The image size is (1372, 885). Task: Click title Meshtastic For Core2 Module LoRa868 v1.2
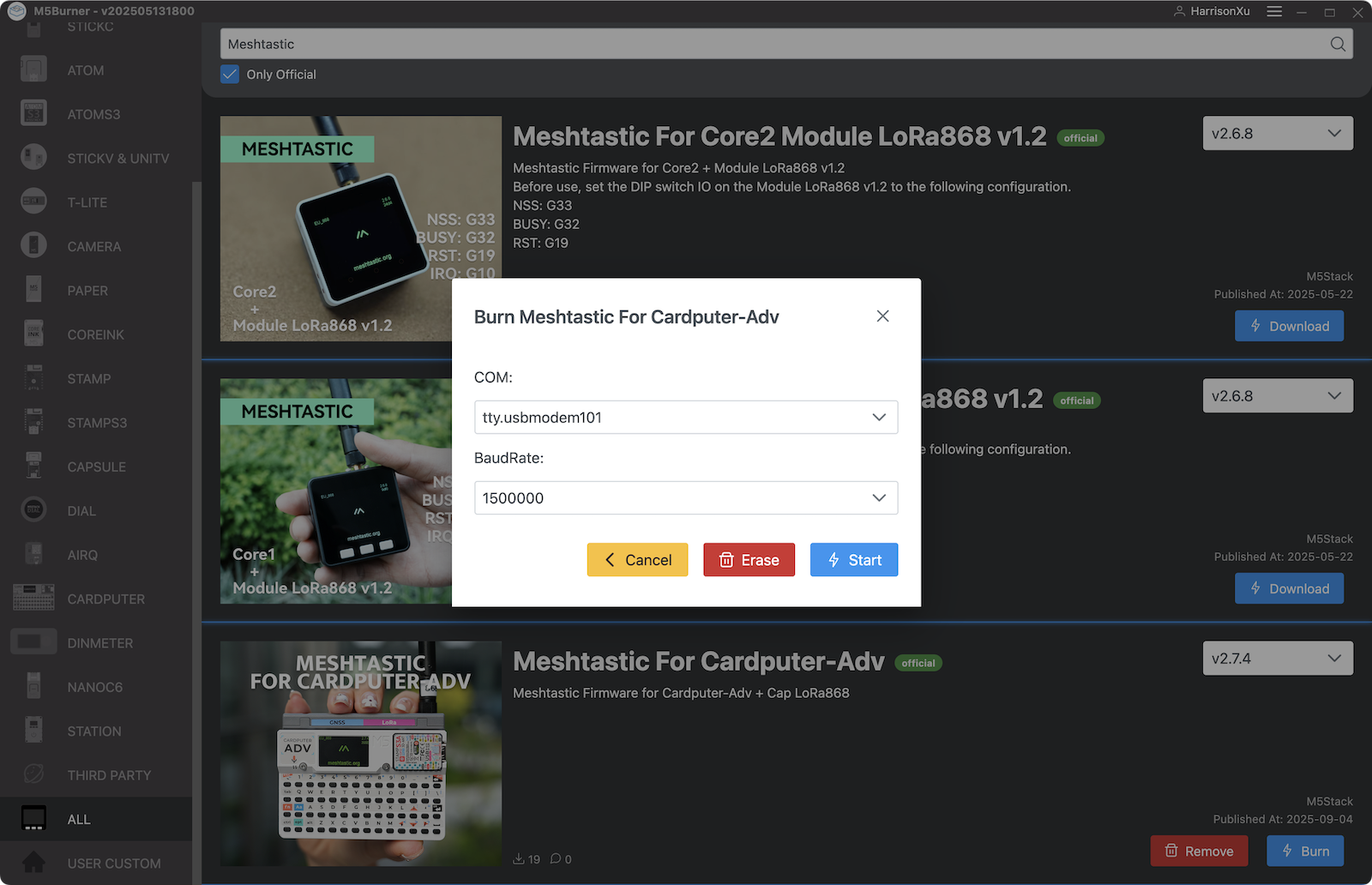click(x=779, y=136)
